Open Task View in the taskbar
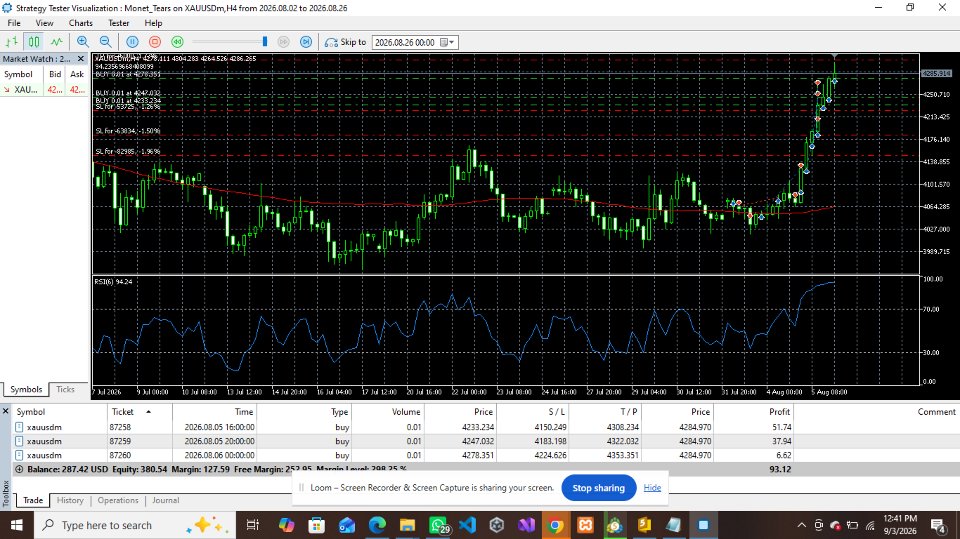 click(252, 525)
